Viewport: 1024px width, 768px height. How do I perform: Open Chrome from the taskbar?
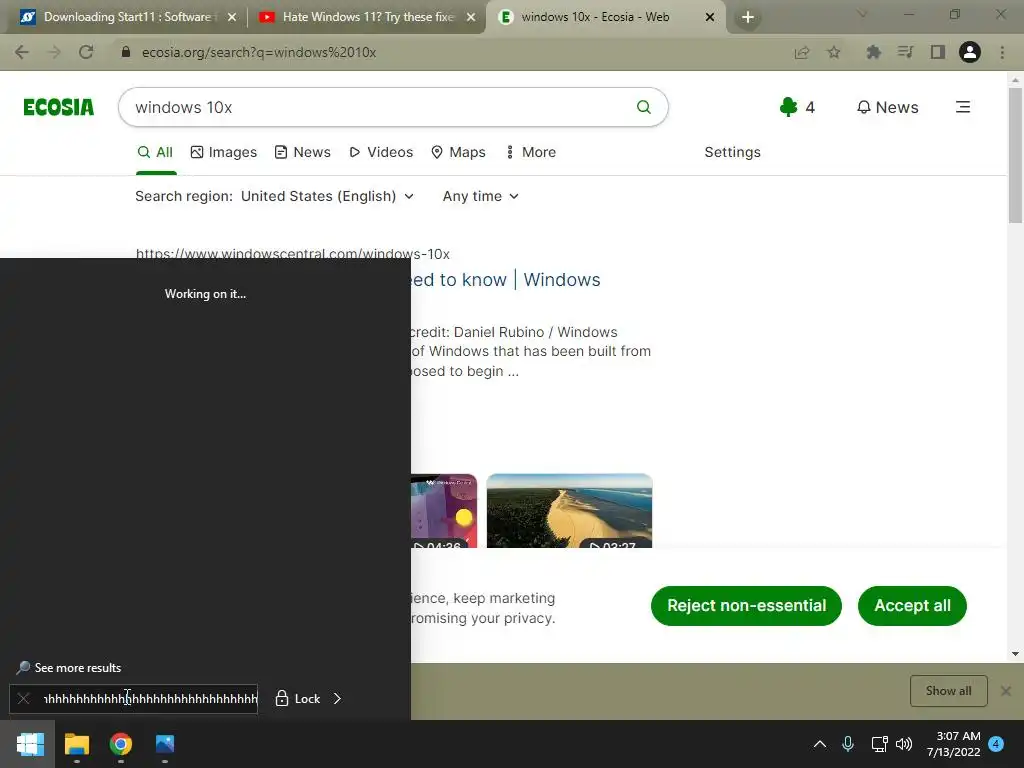coord(121,744)
